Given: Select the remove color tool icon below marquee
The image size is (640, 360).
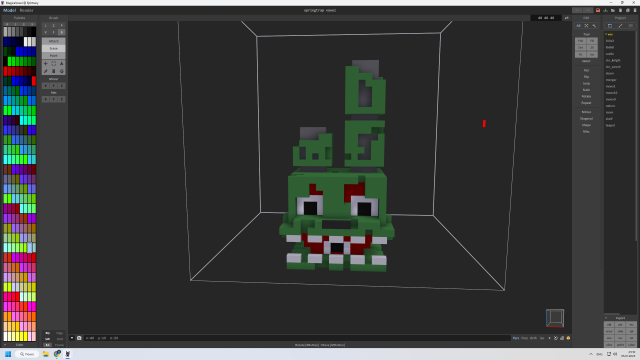Looking at the screenshot, I should (53, 71).
